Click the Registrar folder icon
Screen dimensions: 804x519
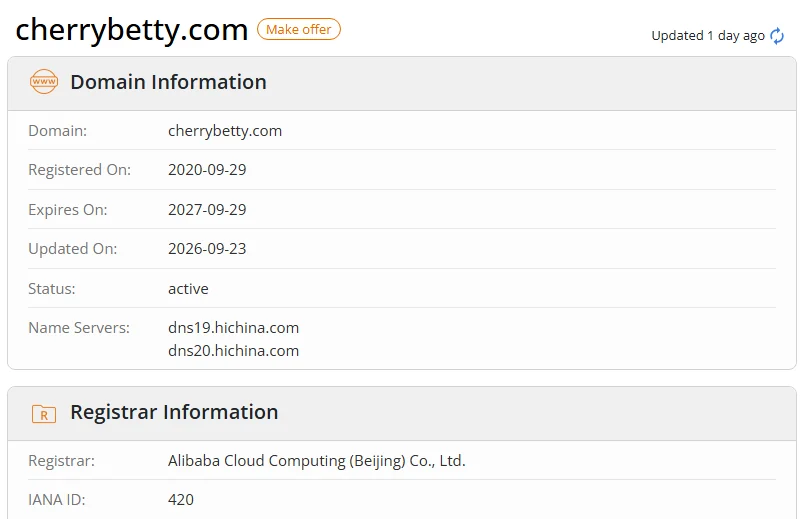click(44, 413)
